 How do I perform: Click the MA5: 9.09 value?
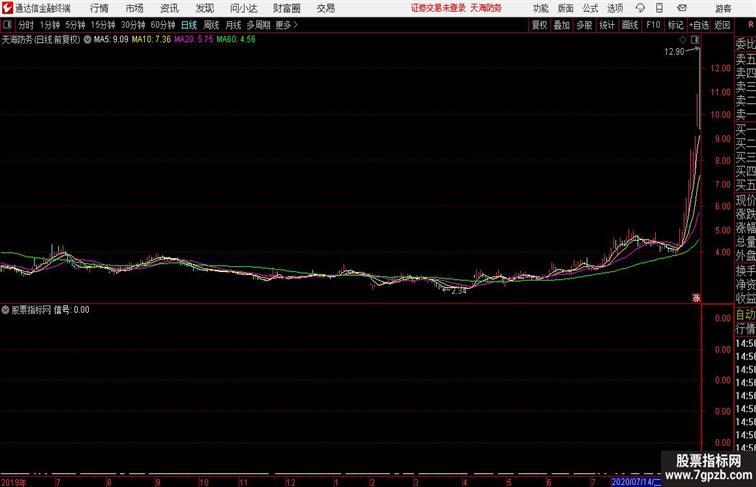111,40
